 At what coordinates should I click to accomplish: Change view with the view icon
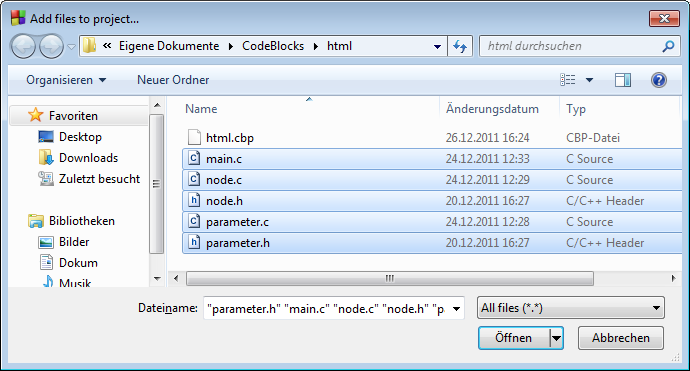click(568, 80)
